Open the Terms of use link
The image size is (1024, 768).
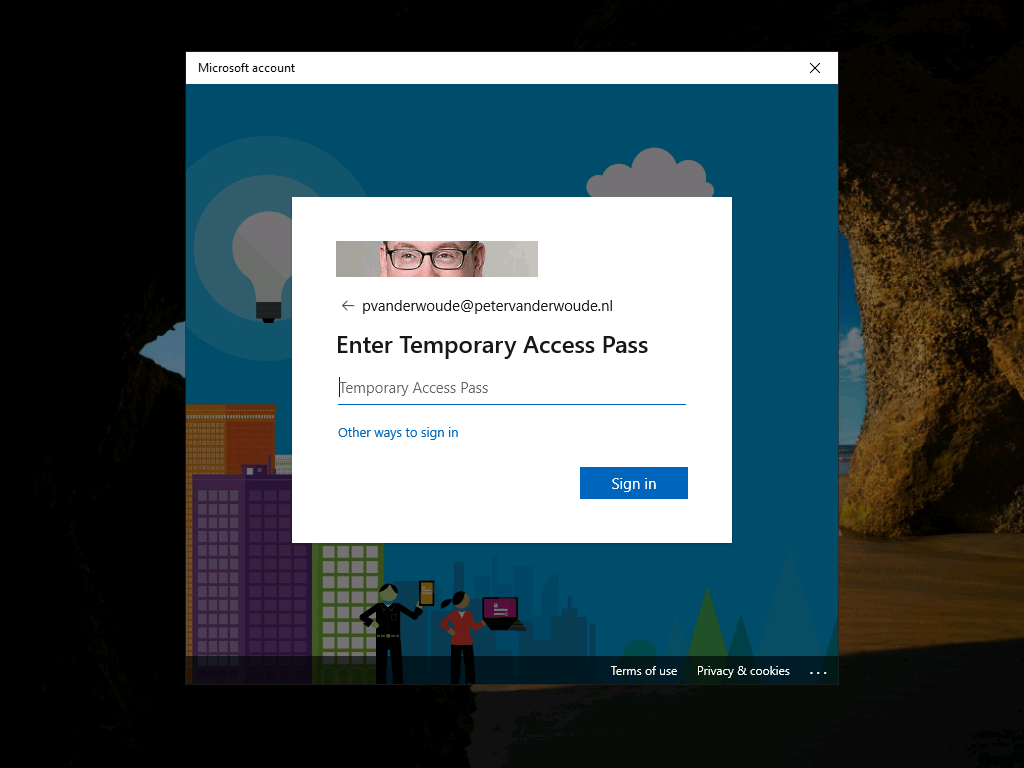coord(643,671)
